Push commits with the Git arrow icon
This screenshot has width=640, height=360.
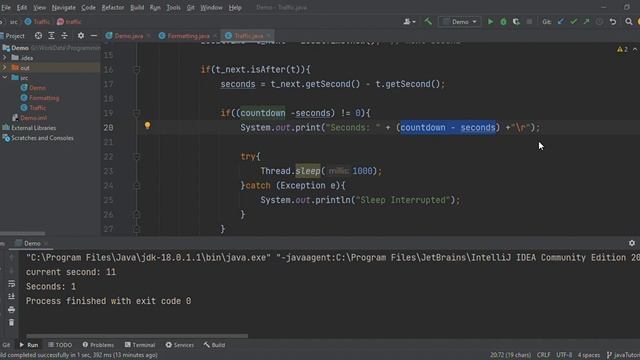[x=587, y=22]
